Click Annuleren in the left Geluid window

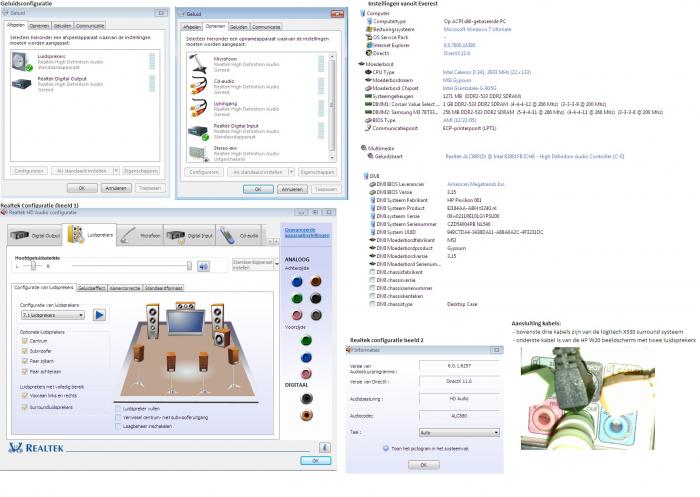pyautogui.click(x=116, y=188)
